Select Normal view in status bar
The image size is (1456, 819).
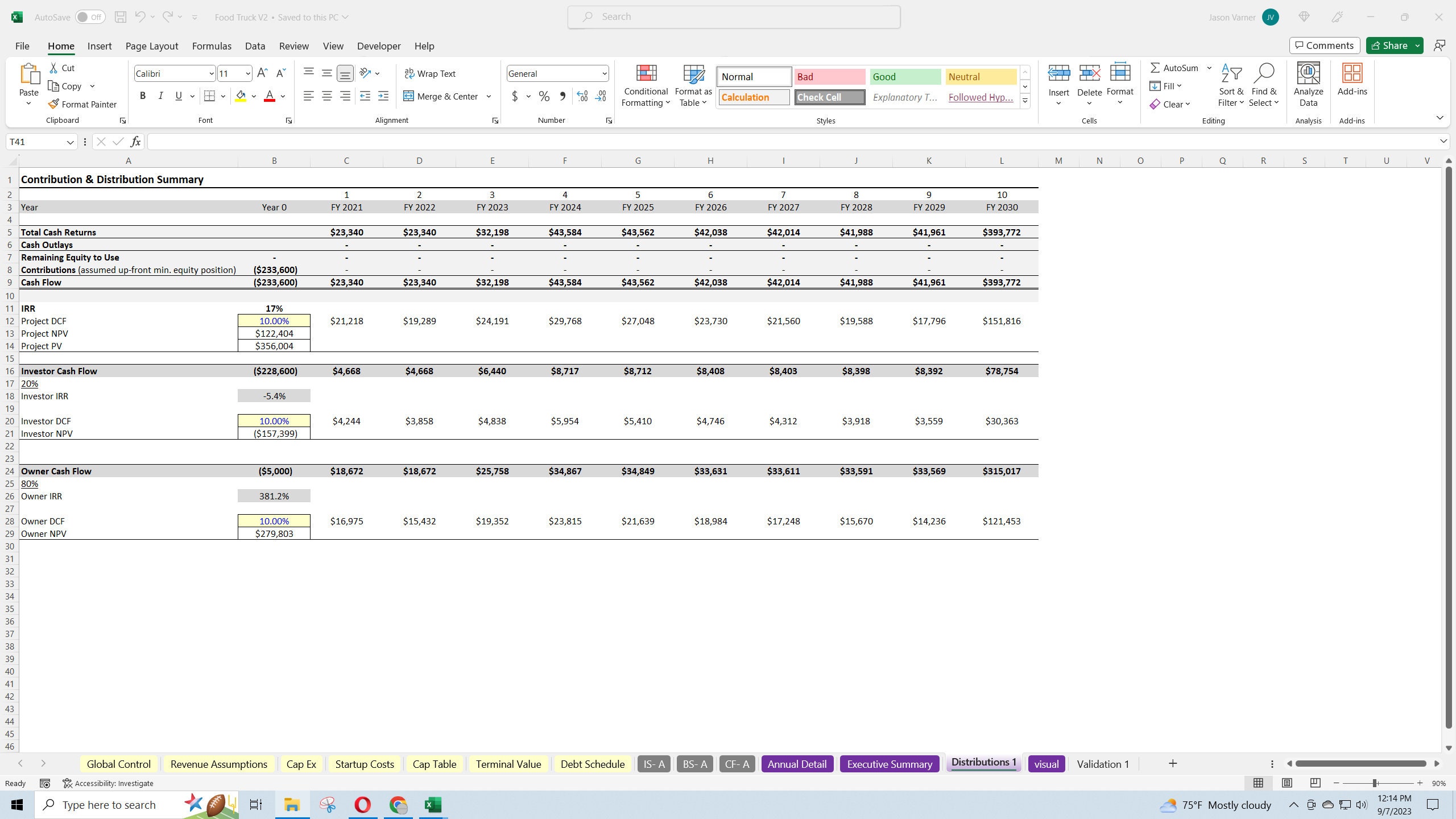[1259, 783]
